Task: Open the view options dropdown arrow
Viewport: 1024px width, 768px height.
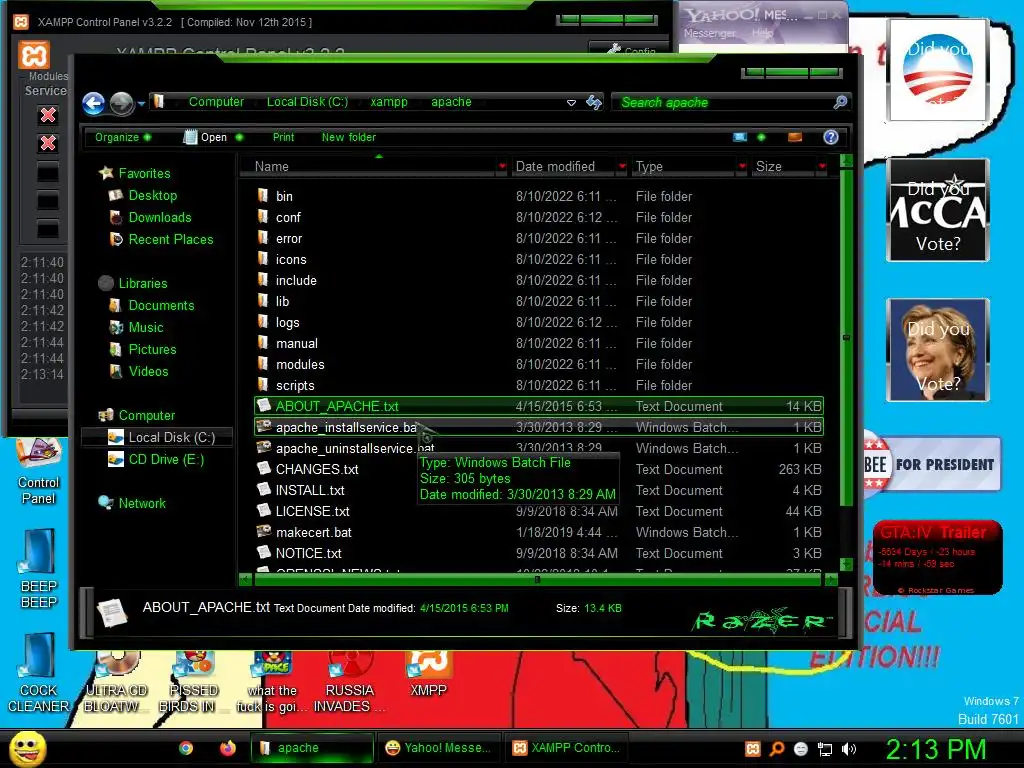Action: pyautogui.click(x=761, y=137)
